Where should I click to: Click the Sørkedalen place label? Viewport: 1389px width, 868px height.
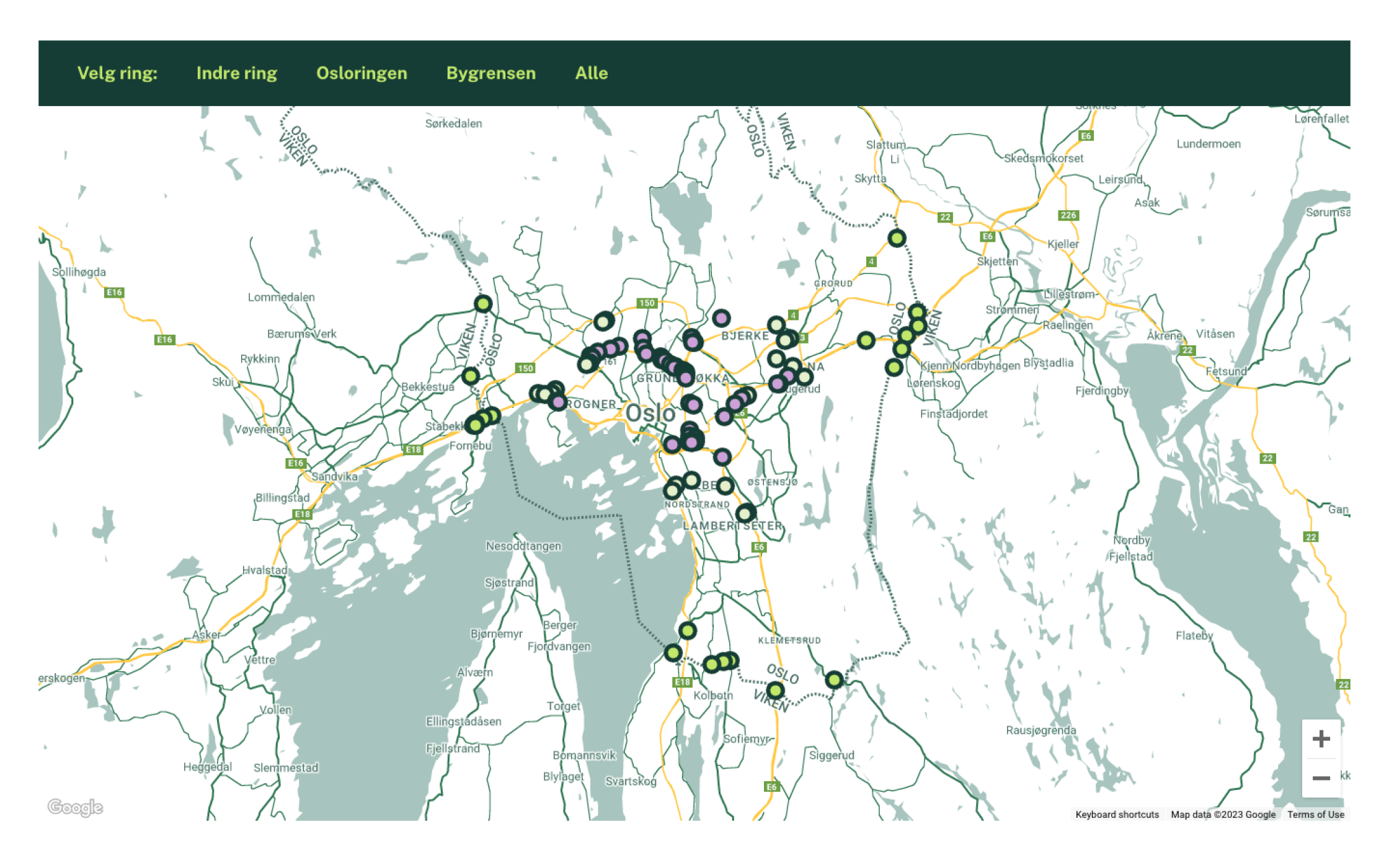coord(453,123)
